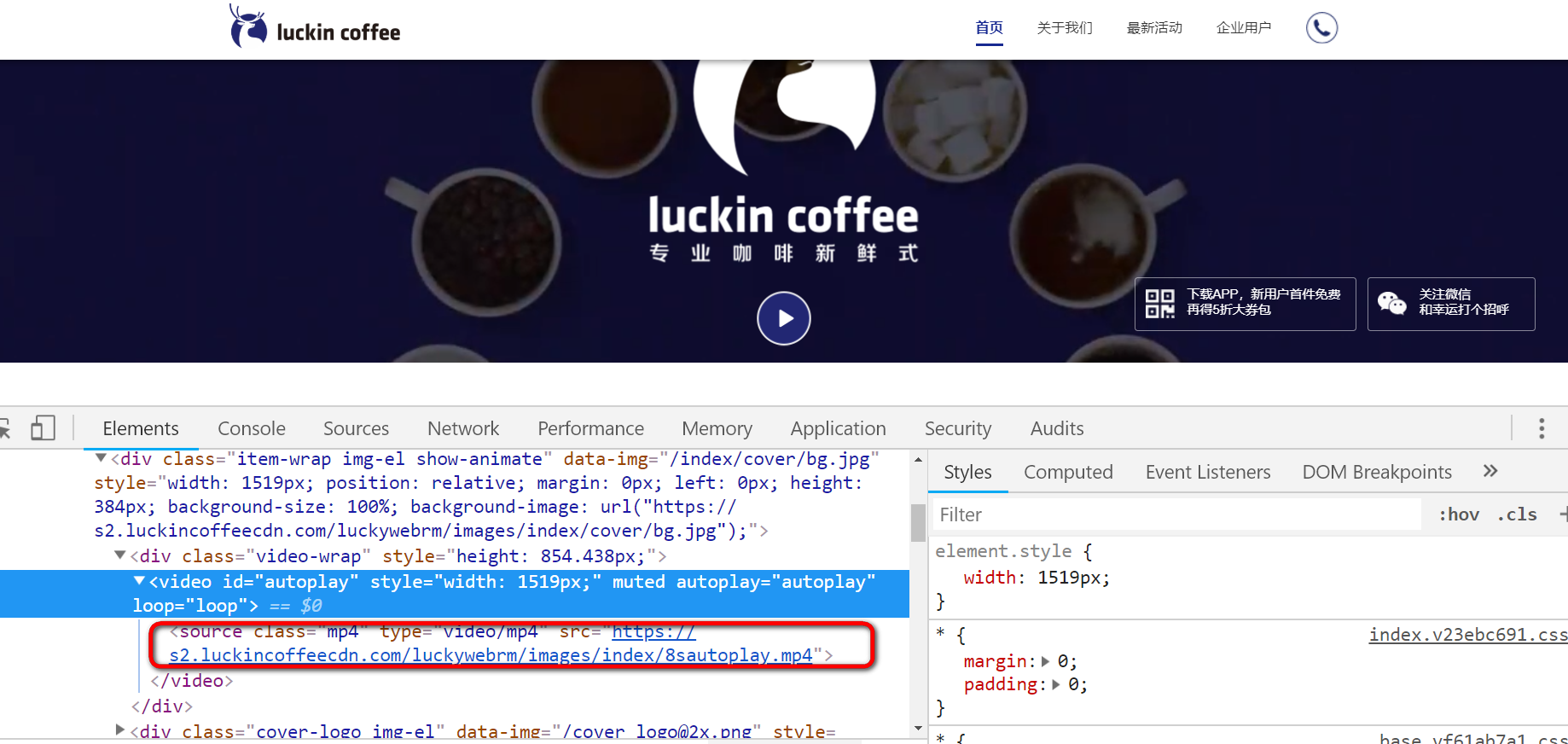This screenshot has width=1568, height=744.
Task: Select the Computed pane tab
Action: pos(1068,472)
